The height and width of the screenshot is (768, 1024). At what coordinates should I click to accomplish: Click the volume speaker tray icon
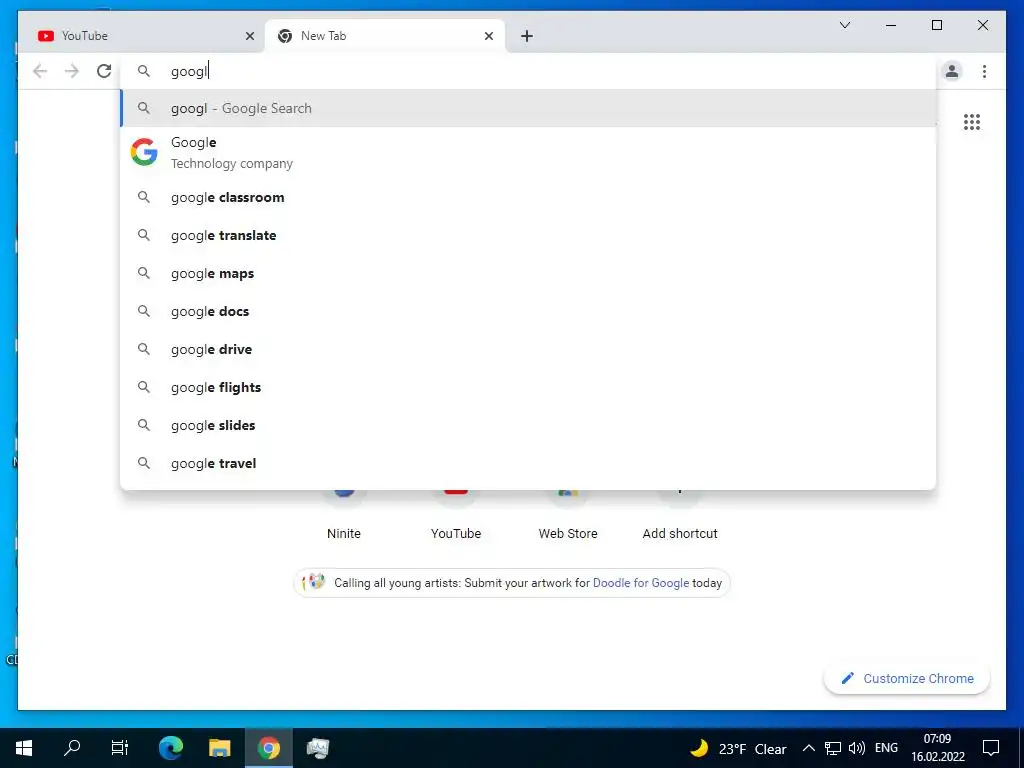pos(857,748)
